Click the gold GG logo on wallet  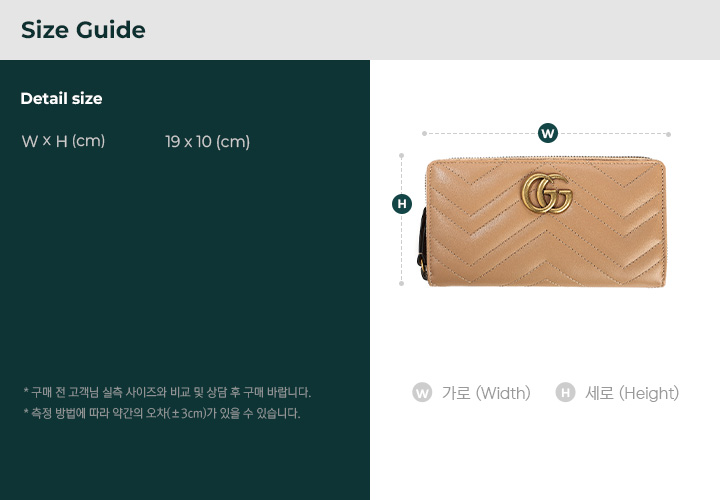click(x=547, y=193)
